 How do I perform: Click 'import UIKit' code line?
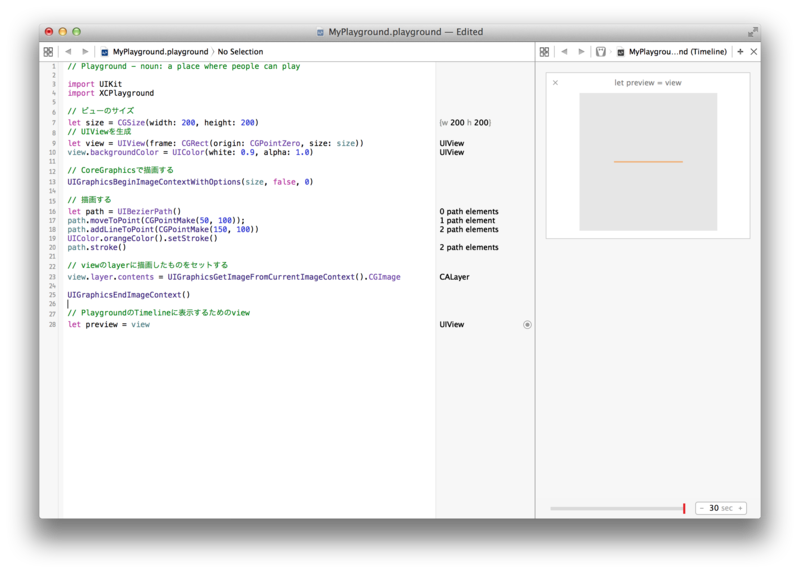tap(95, 84)
